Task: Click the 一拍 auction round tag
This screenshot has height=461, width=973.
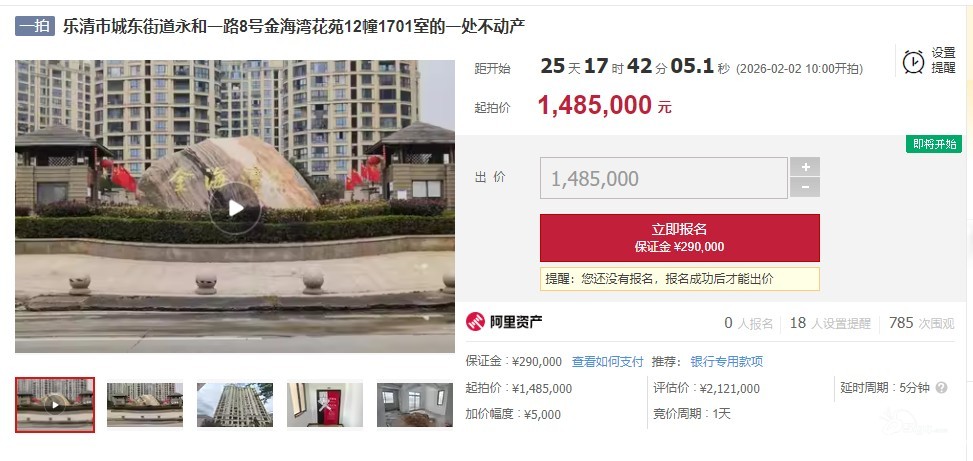Action: pos(35,26)
